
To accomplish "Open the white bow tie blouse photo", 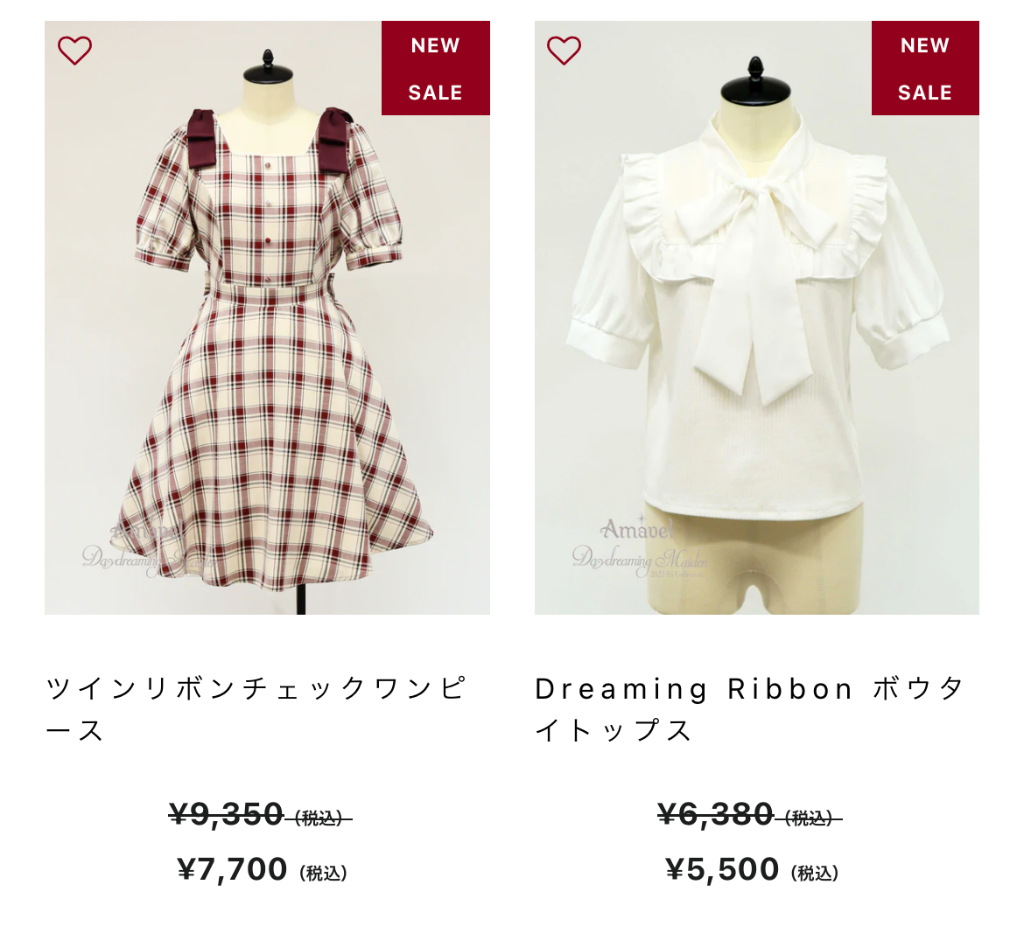I will coord(757,318).
